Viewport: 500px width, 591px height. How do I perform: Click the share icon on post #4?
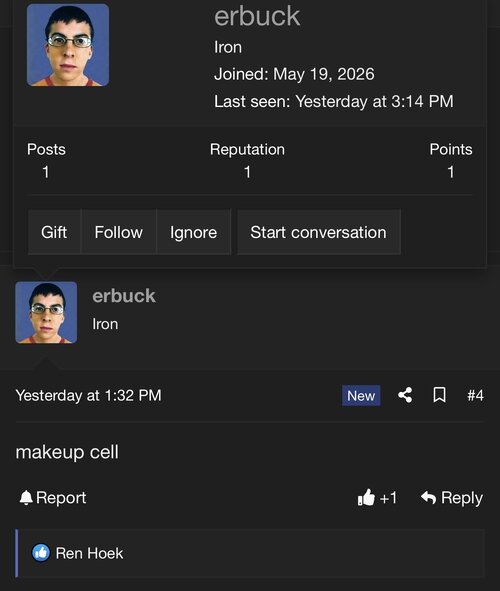[x=405, y=395]
